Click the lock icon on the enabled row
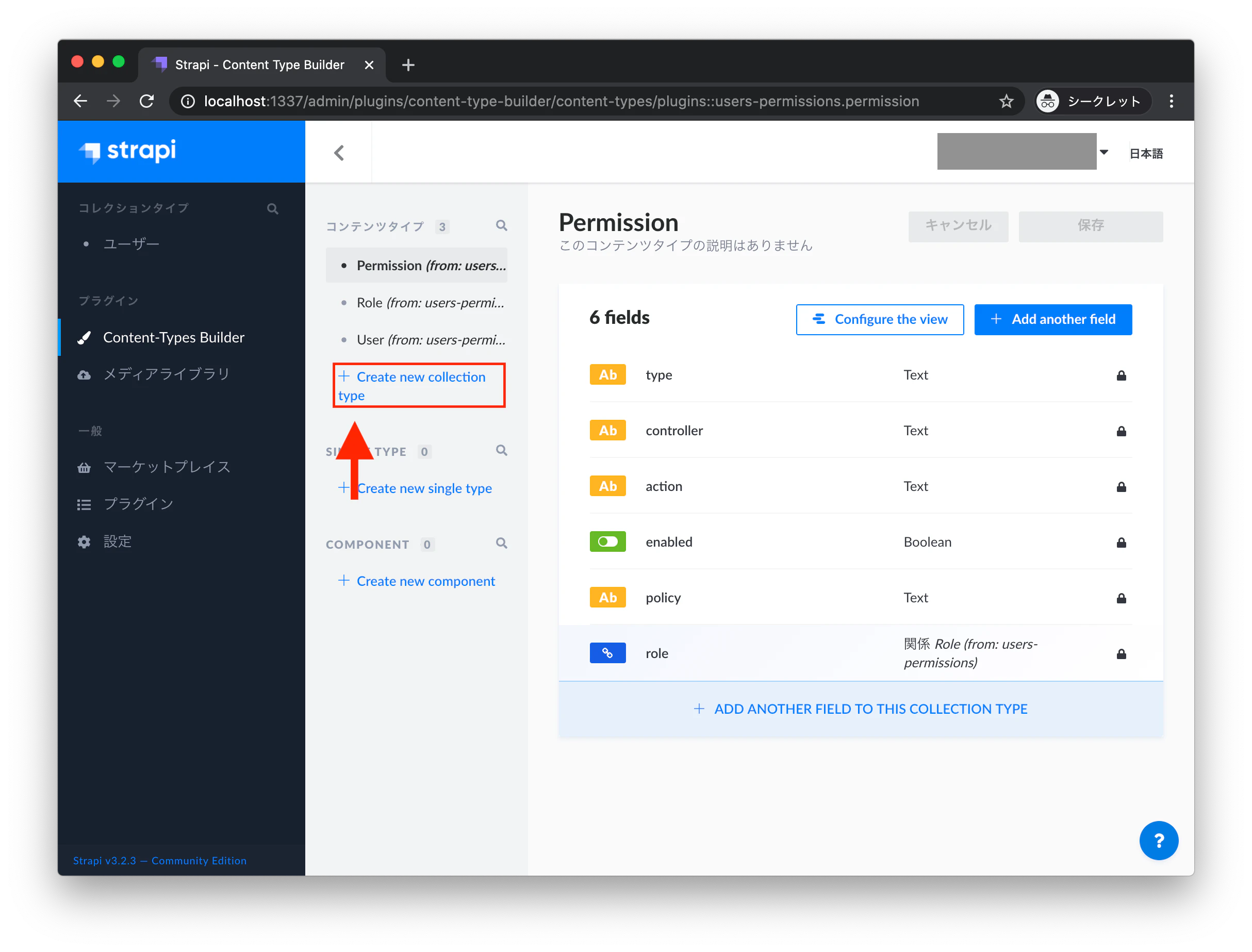The width and height of the screenshot is (1252, 952). [x=1121, y=543]
